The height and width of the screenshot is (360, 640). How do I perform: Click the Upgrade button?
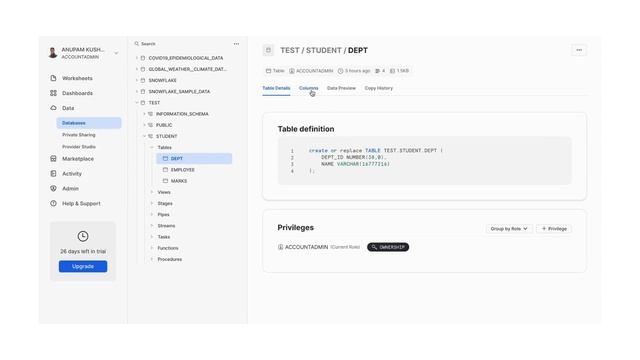pyautogui.click(x=83, y=266)
